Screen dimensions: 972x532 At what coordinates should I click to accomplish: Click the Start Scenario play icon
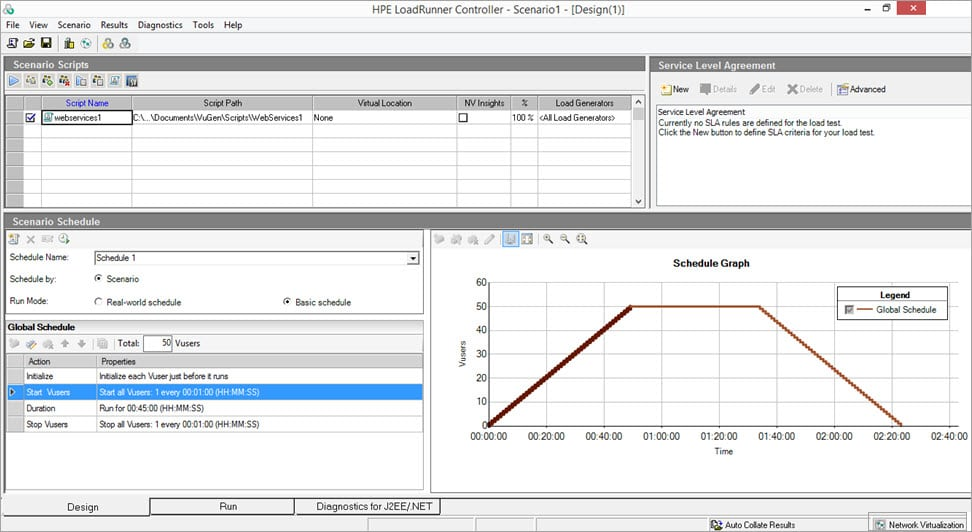(x=14, y=81)
